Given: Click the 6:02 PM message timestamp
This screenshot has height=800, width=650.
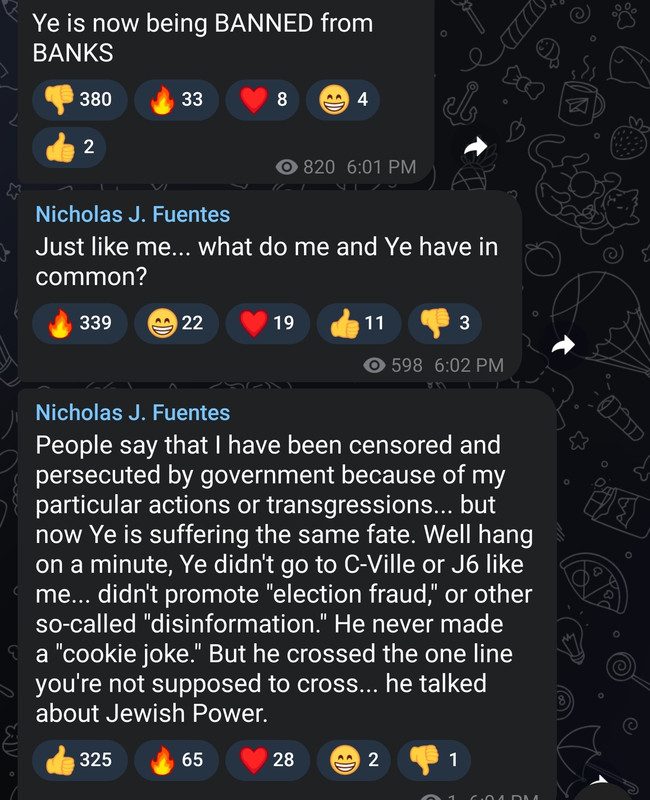Looking at the screenshot, I should 468,366.
